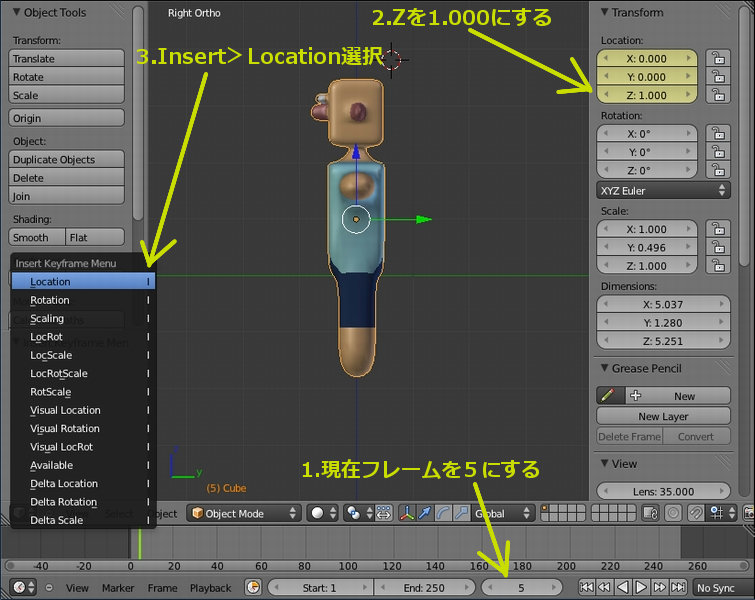Lock the Location X value

718,58
